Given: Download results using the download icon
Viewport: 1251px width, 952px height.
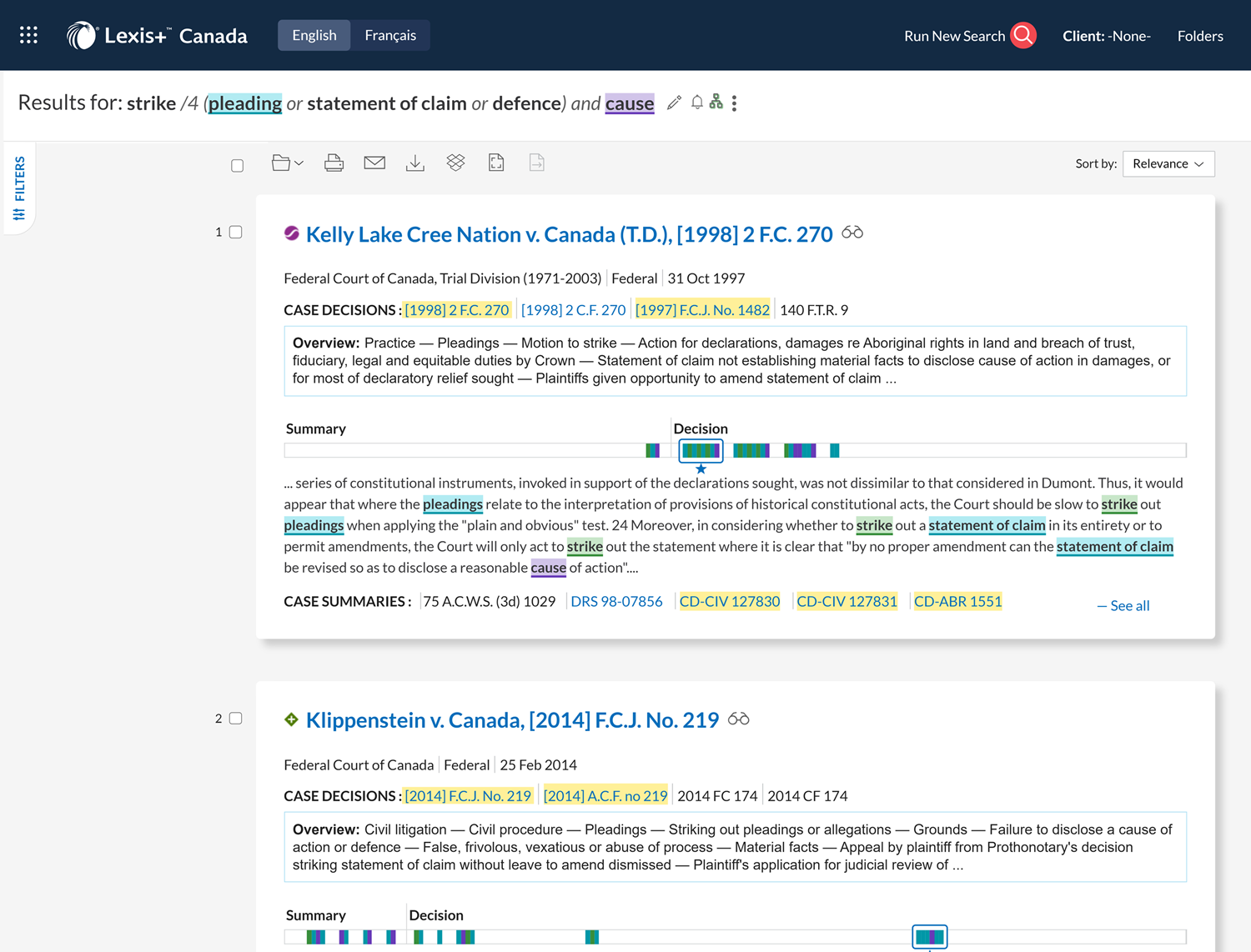Looking at the screenshot, I should [414, 163].
